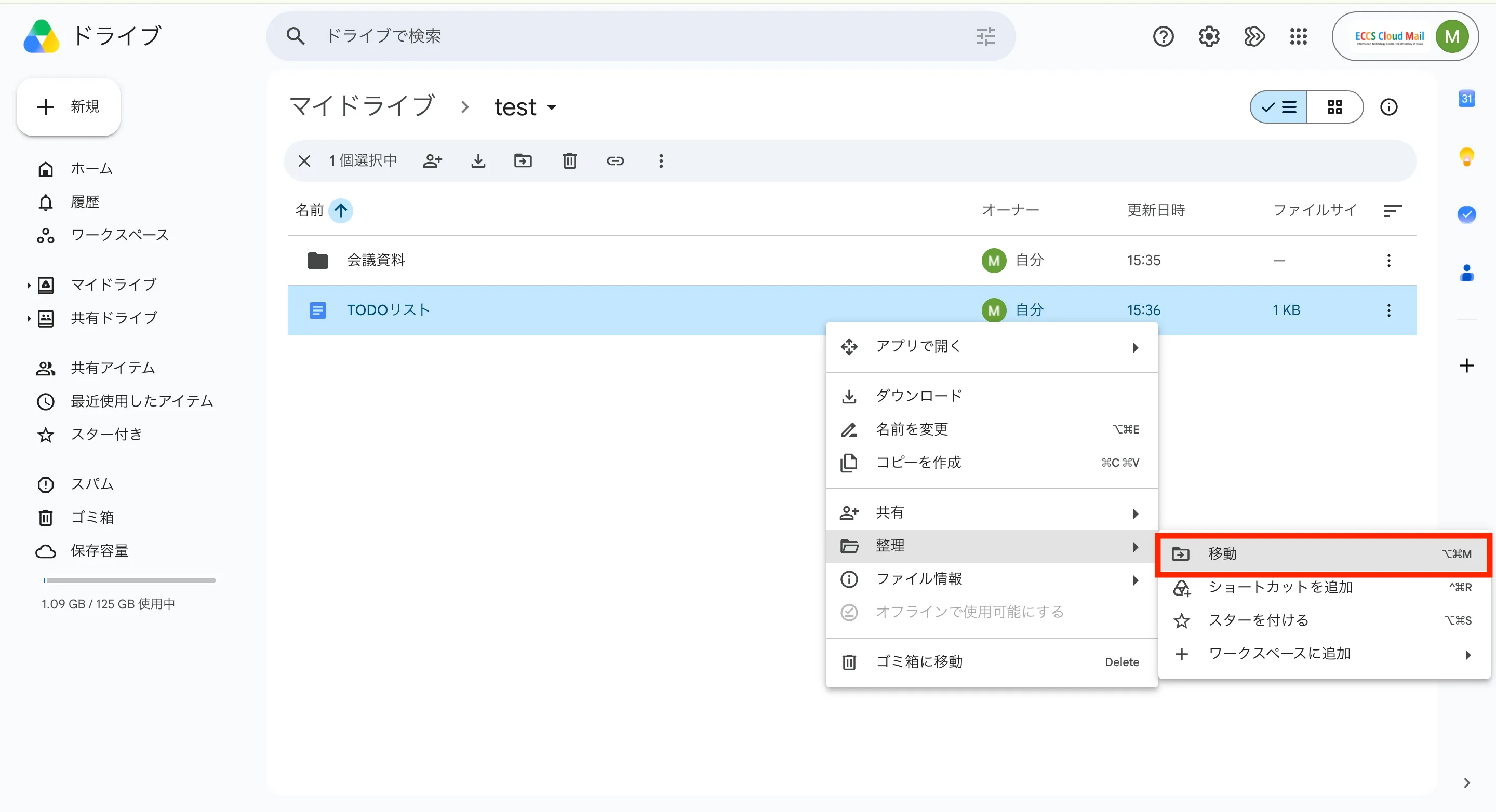The image size is (1496, 812).
Task: Open account avatar M in header
Action: (x=1452, y=36)
